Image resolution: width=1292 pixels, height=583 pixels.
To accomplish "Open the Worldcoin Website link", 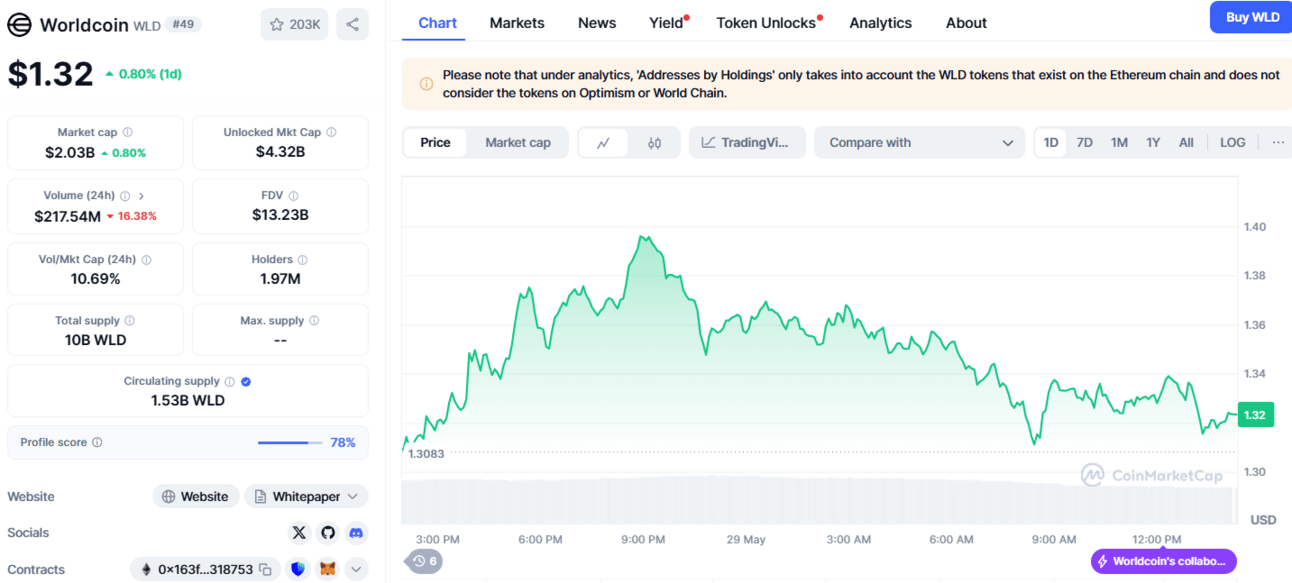I will [x=195, y=497].
